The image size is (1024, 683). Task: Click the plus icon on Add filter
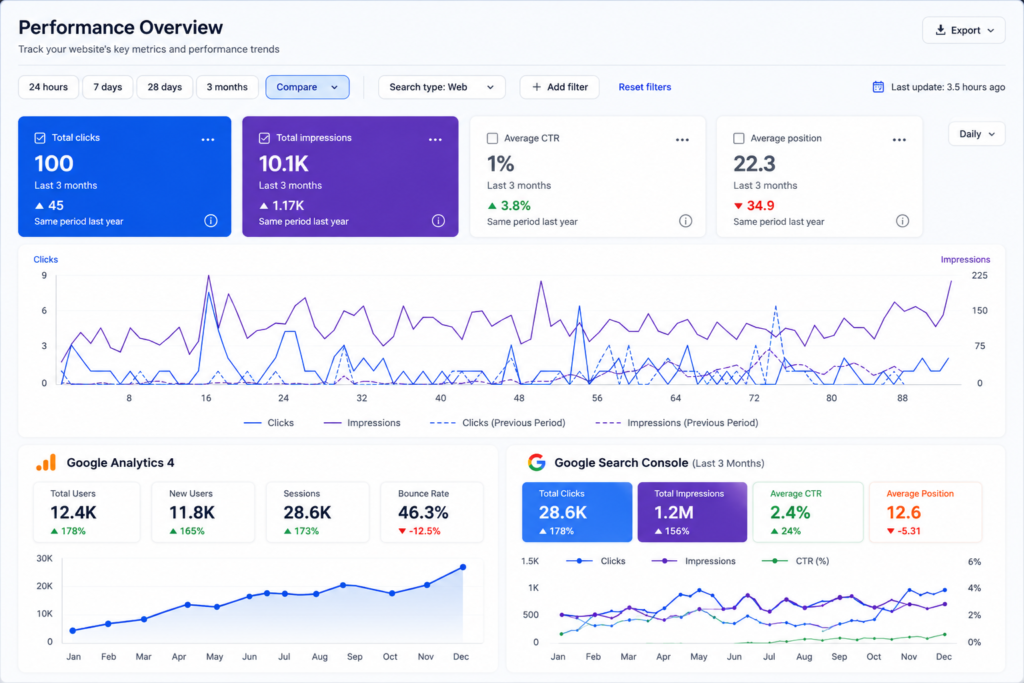pyautogui.click(x=536, y=87)
